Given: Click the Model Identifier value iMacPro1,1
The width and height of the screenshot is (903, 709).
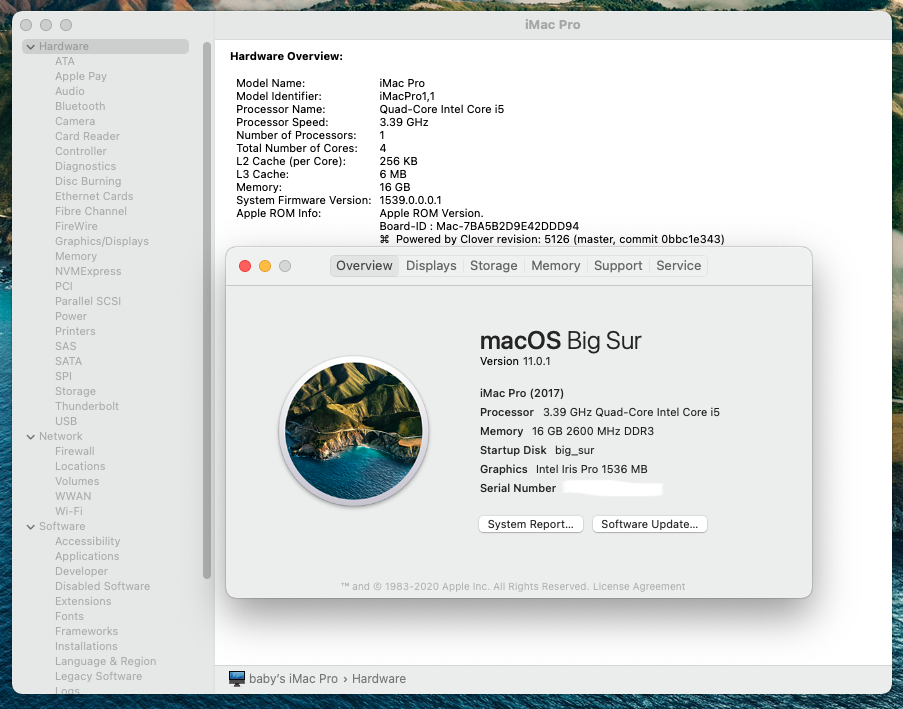Looking at the screenshot, I should 407,96.
